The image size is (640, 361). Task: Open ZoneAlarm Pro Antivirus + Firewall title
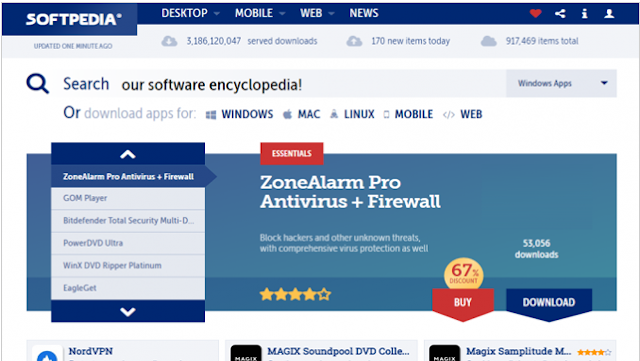click(350, 192)
